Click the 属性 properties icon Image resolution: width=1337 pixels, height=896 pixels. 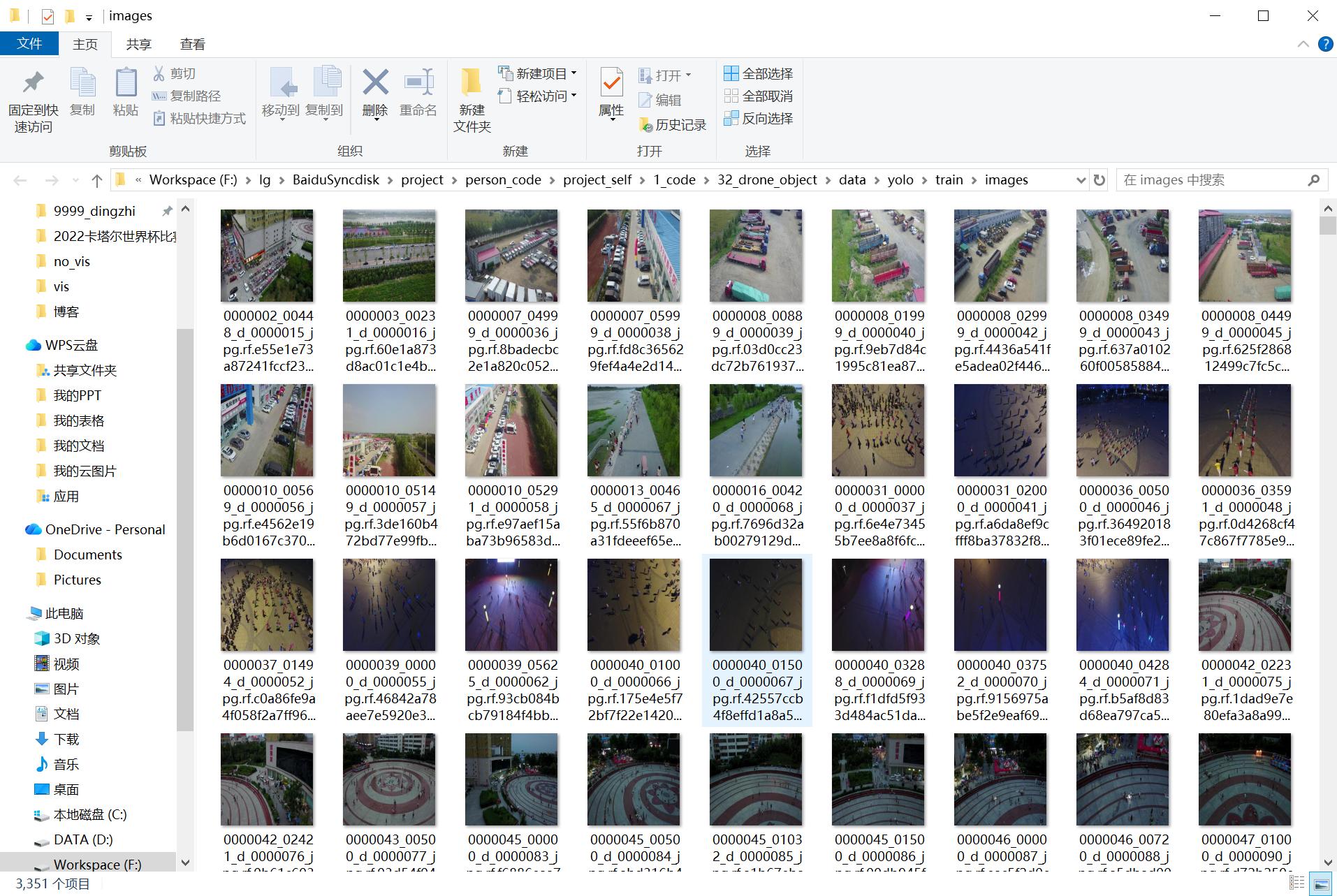point(611,82)
